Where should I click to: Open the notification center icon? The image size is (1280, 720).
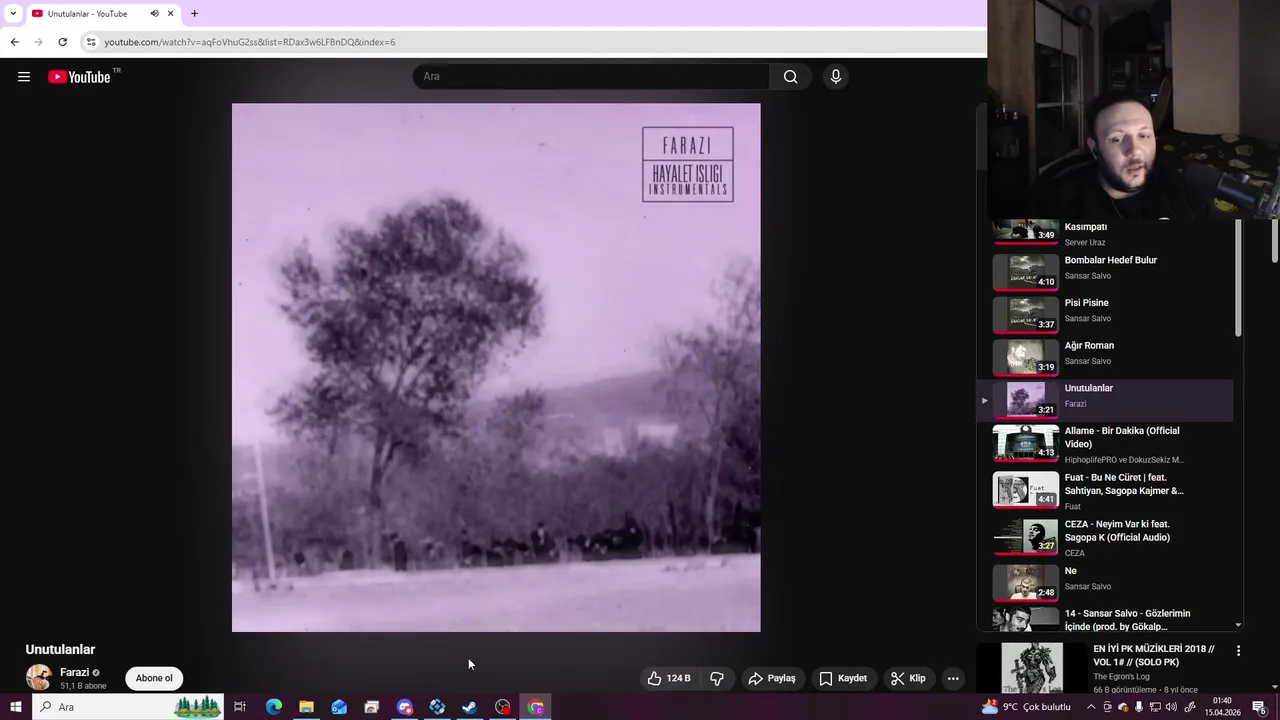pyautogui.click(x=1260, y=707)
